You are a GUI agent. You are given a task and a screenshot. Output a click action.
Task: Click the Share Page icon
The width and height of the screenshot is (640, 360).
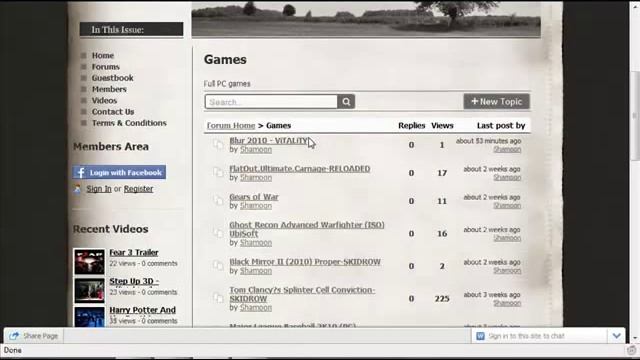(14, 336)
